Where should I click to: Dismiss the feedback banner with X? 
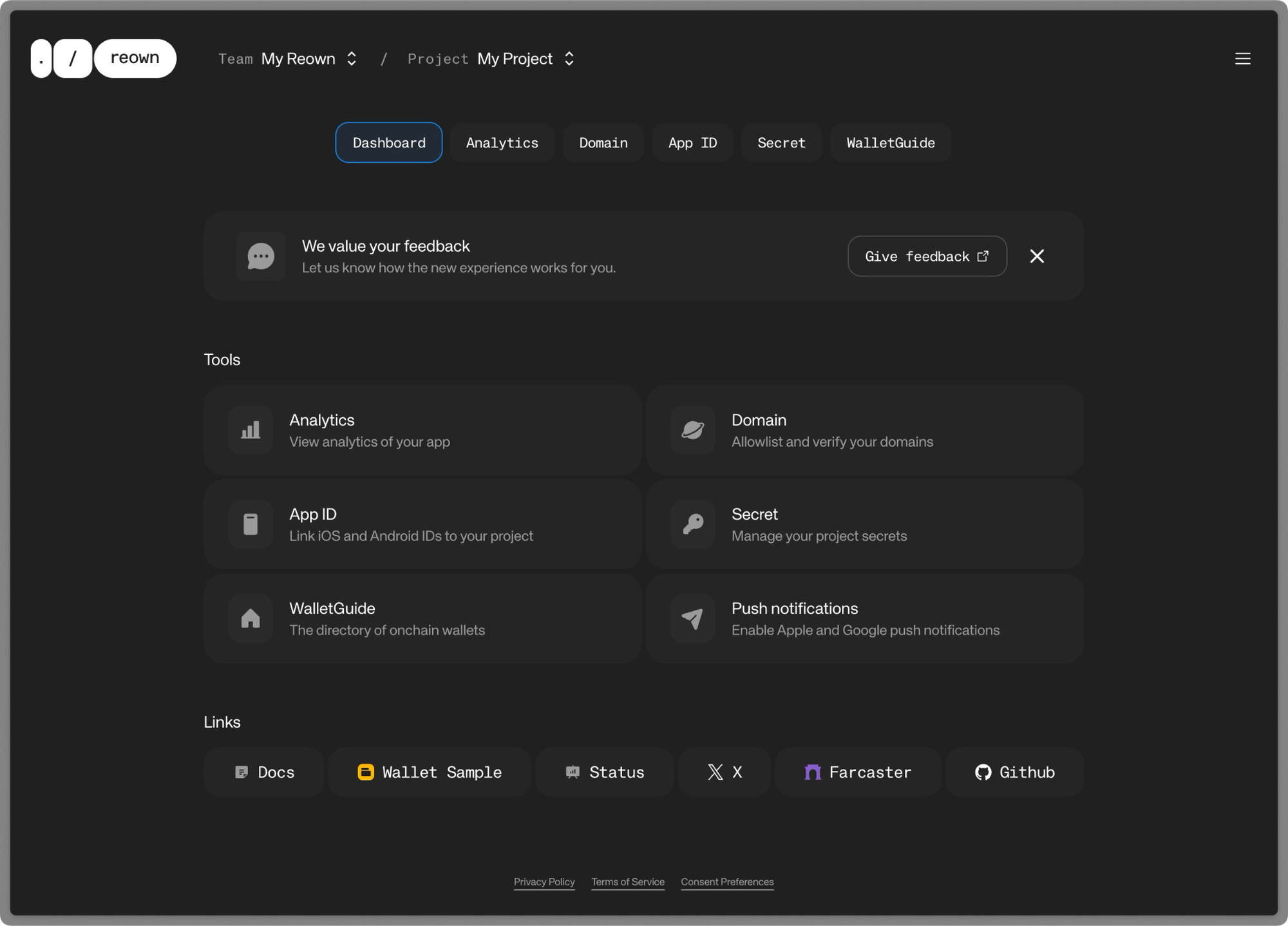(x=1037, y=256)
